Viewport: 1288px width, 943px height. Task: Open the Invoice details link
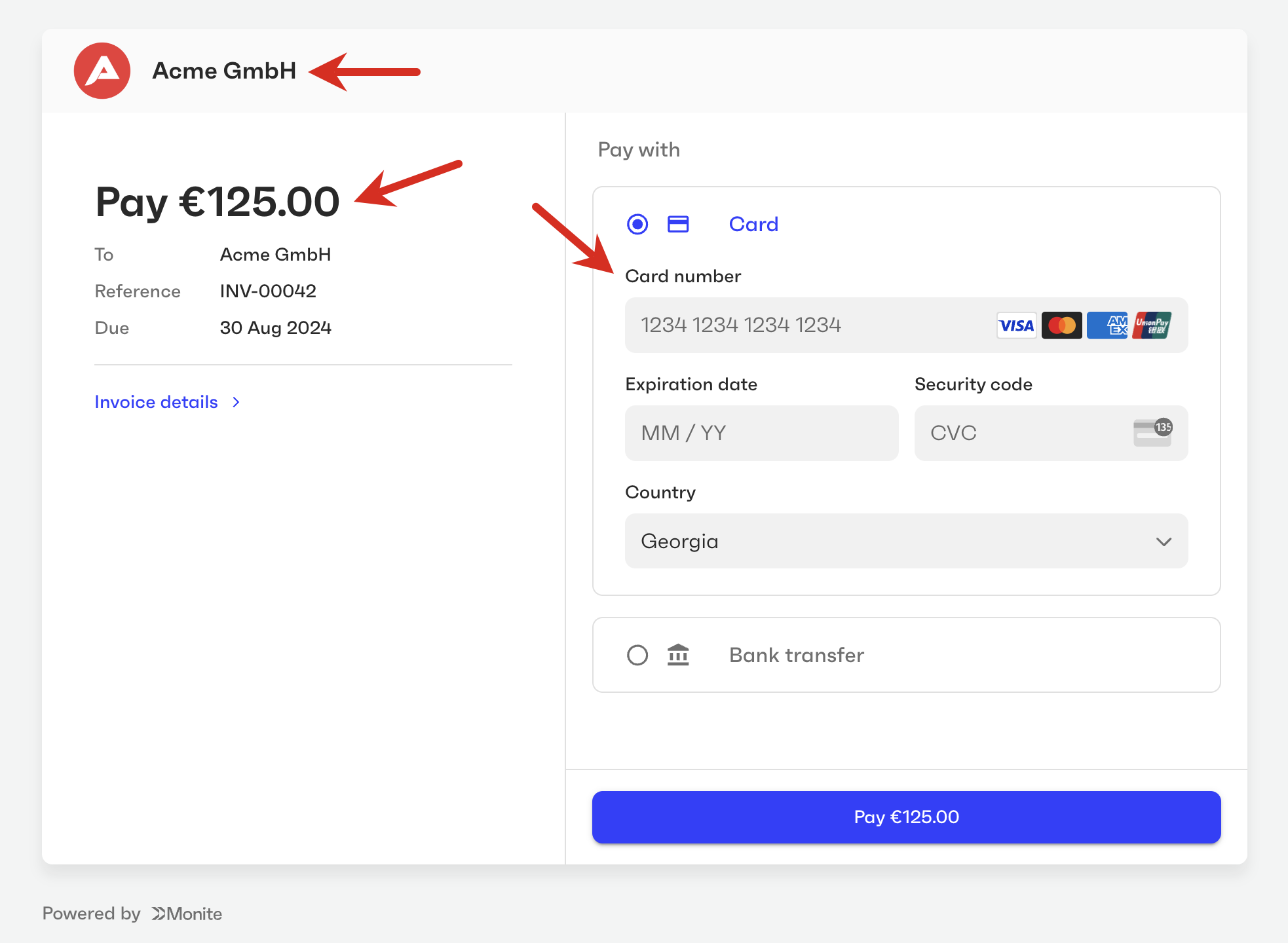click(156, 402)
